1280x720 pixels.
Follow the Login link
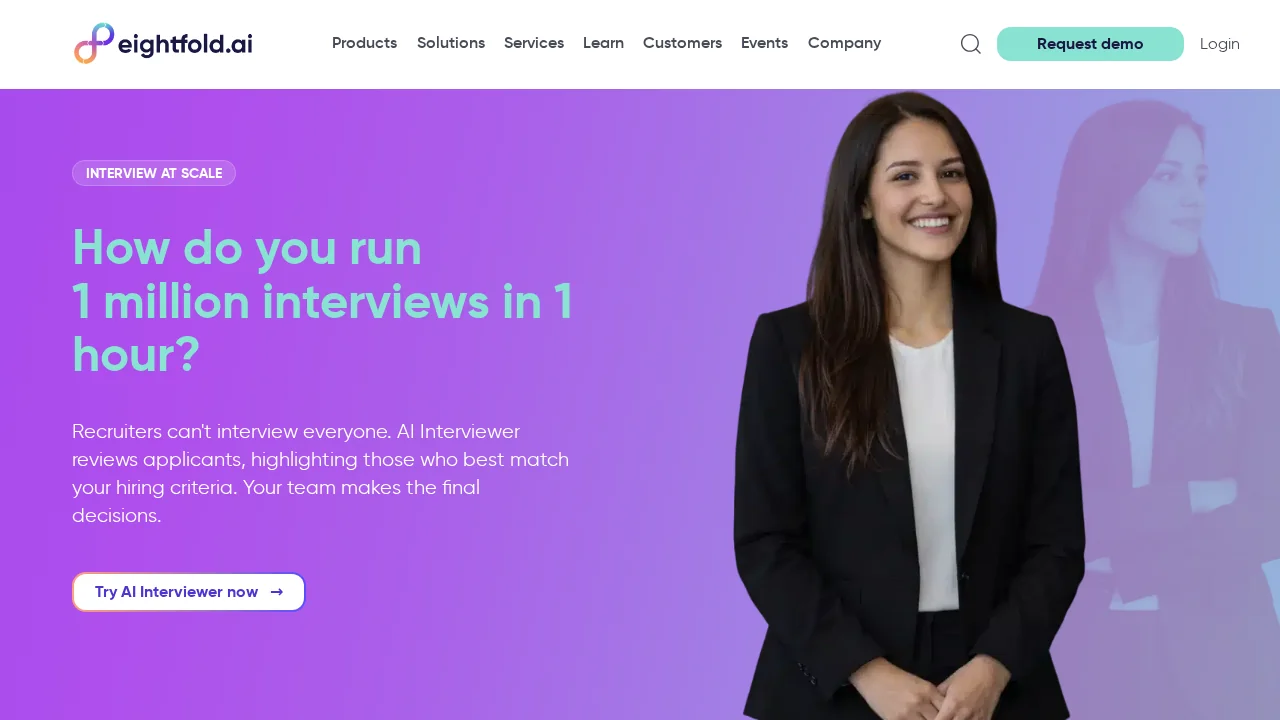(x=1220, y=44)
